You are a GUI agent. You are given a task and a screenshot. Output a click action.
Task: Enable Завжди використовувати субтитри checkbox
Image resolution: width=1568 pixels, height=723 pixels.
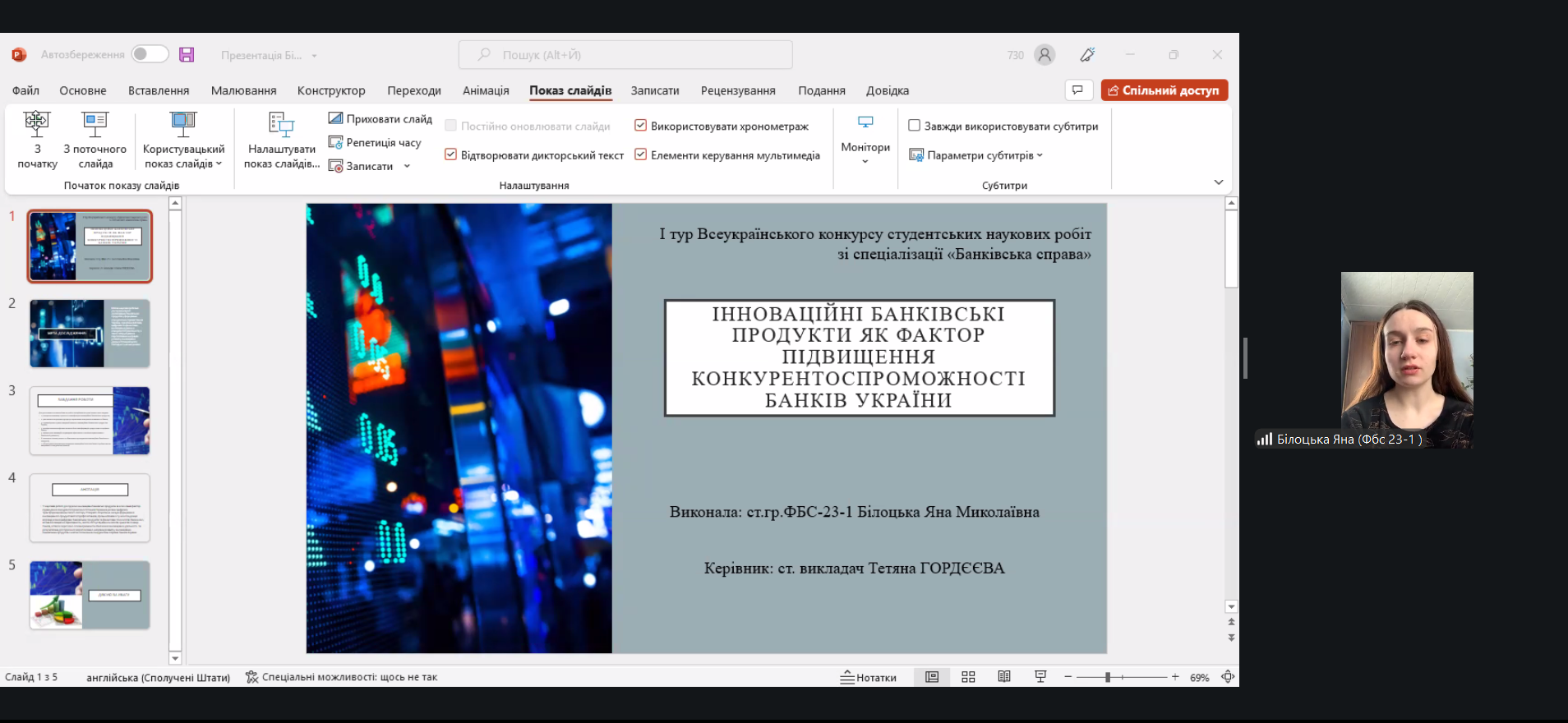coord(914,126)
